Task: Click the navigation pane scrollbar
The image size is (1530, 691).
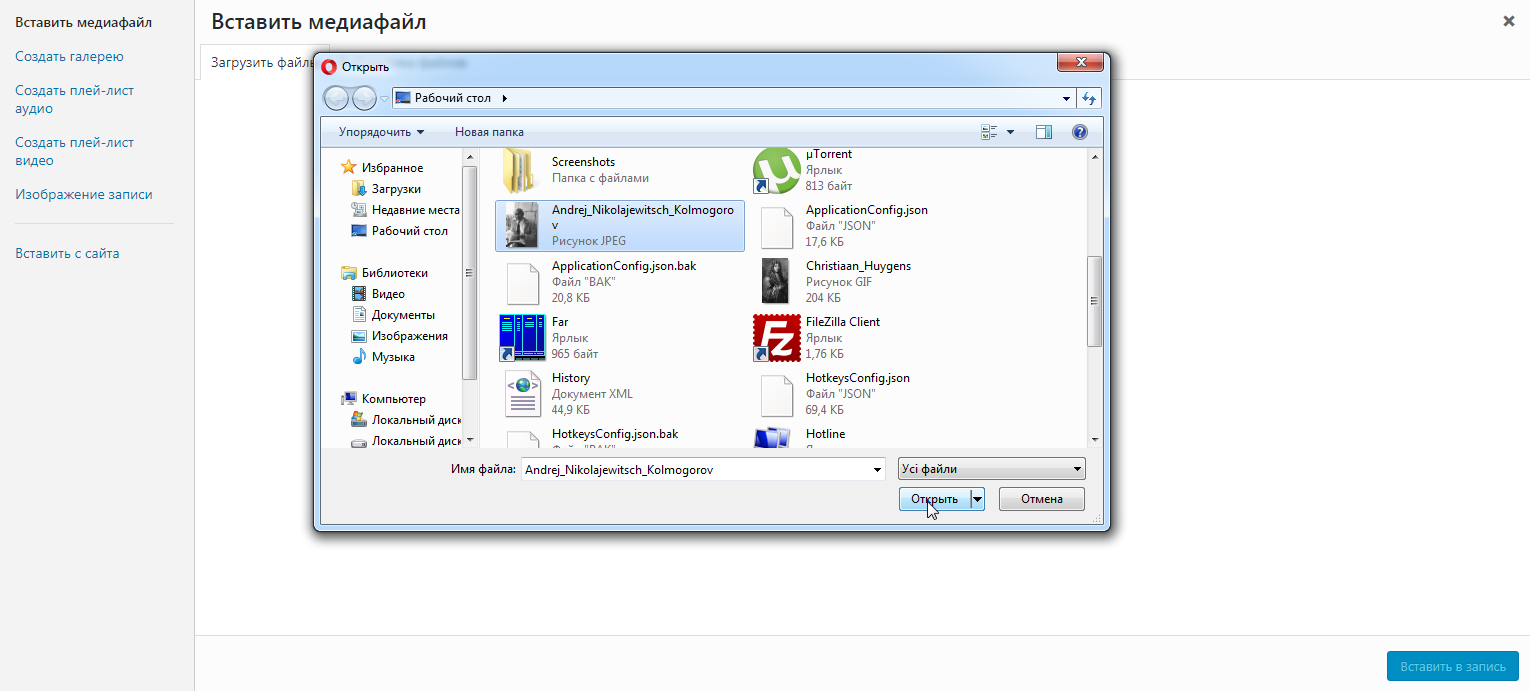Action: click(x=469, y=273)
